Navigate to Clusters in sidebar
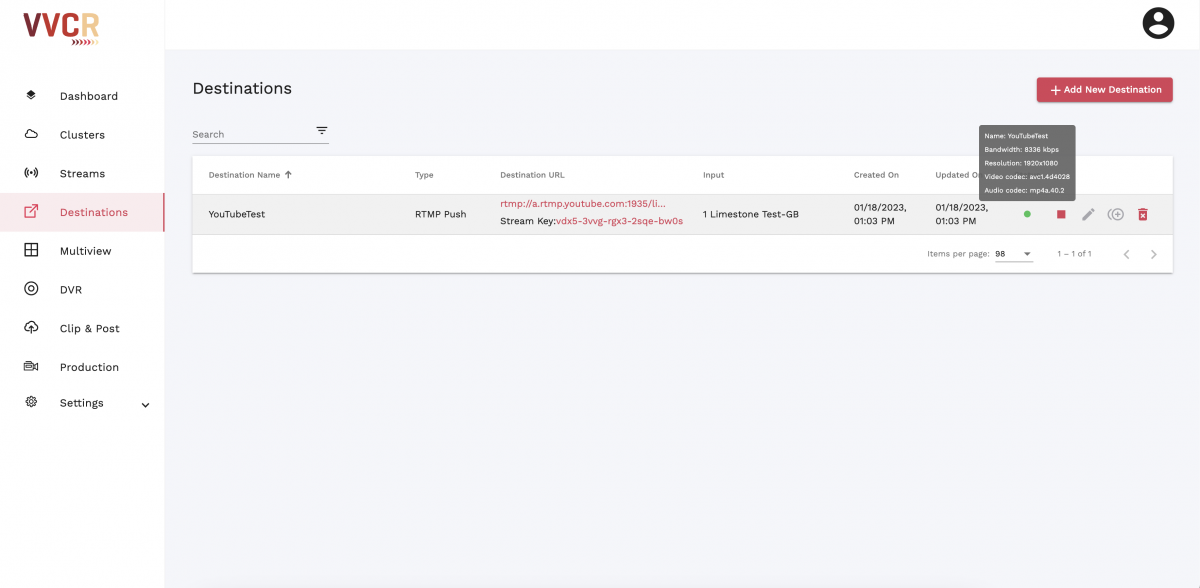This screenshot has width=1200, height=588. [x=82, y=135]
